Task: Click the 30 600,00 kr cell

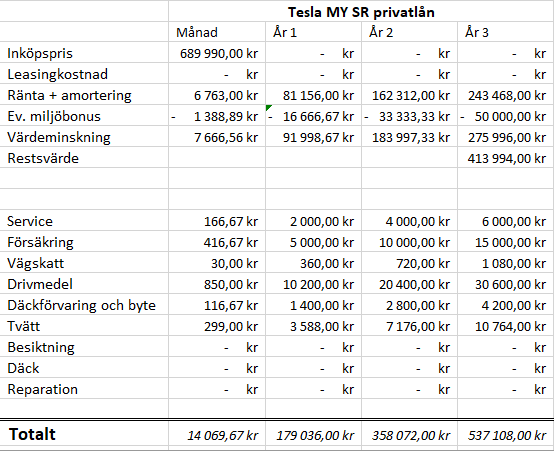Action: click(506, 284)
